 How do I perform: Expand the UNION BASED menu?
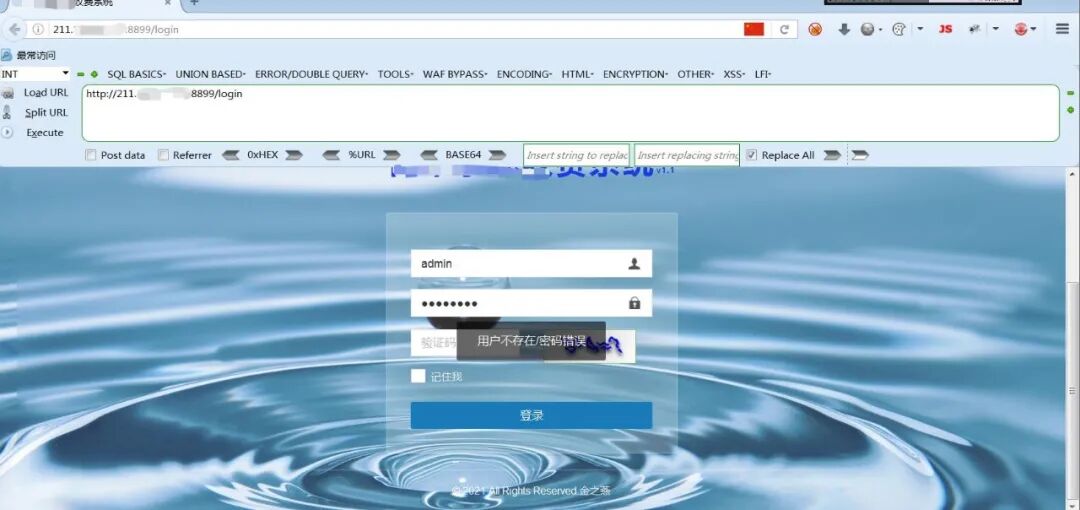coord(210,74)
